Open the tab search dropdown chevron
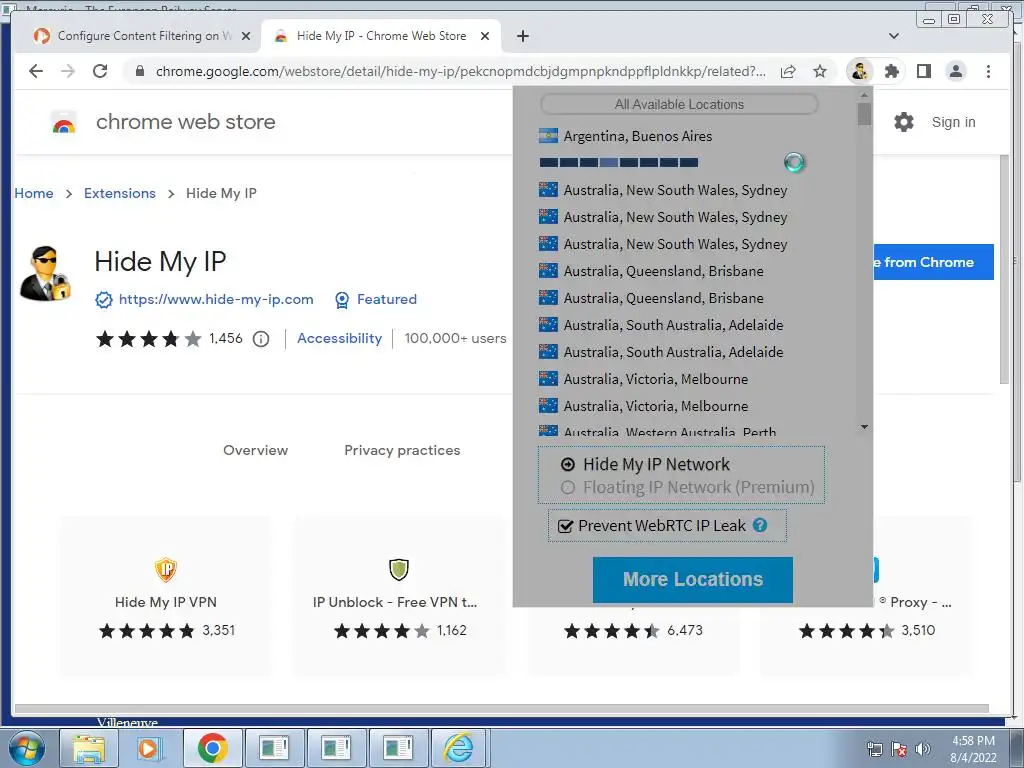 (894, 36)
